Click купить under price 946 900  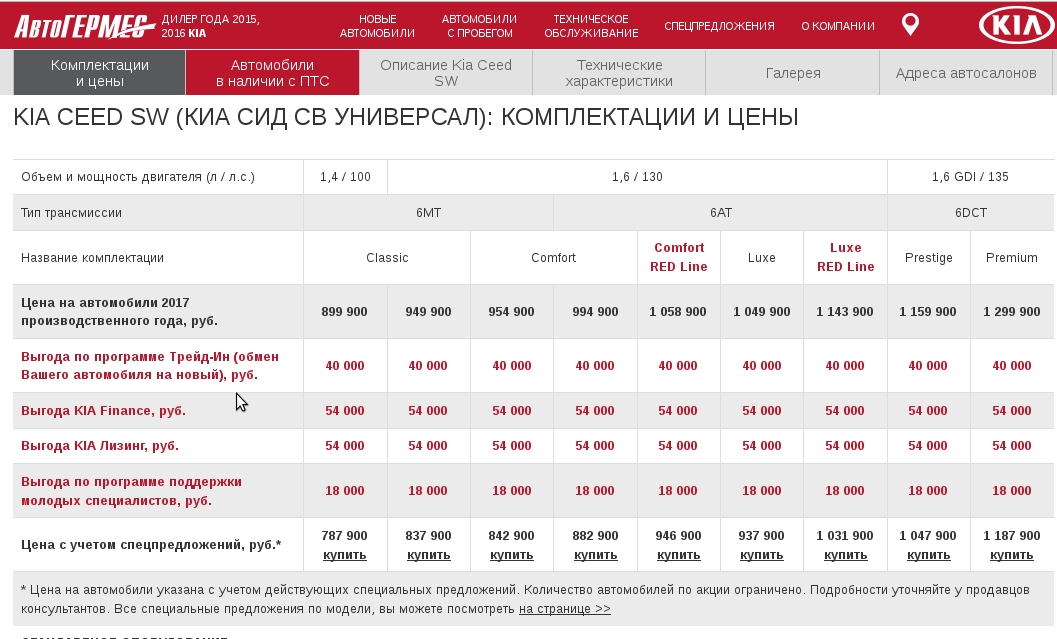[x=678, y=555]
